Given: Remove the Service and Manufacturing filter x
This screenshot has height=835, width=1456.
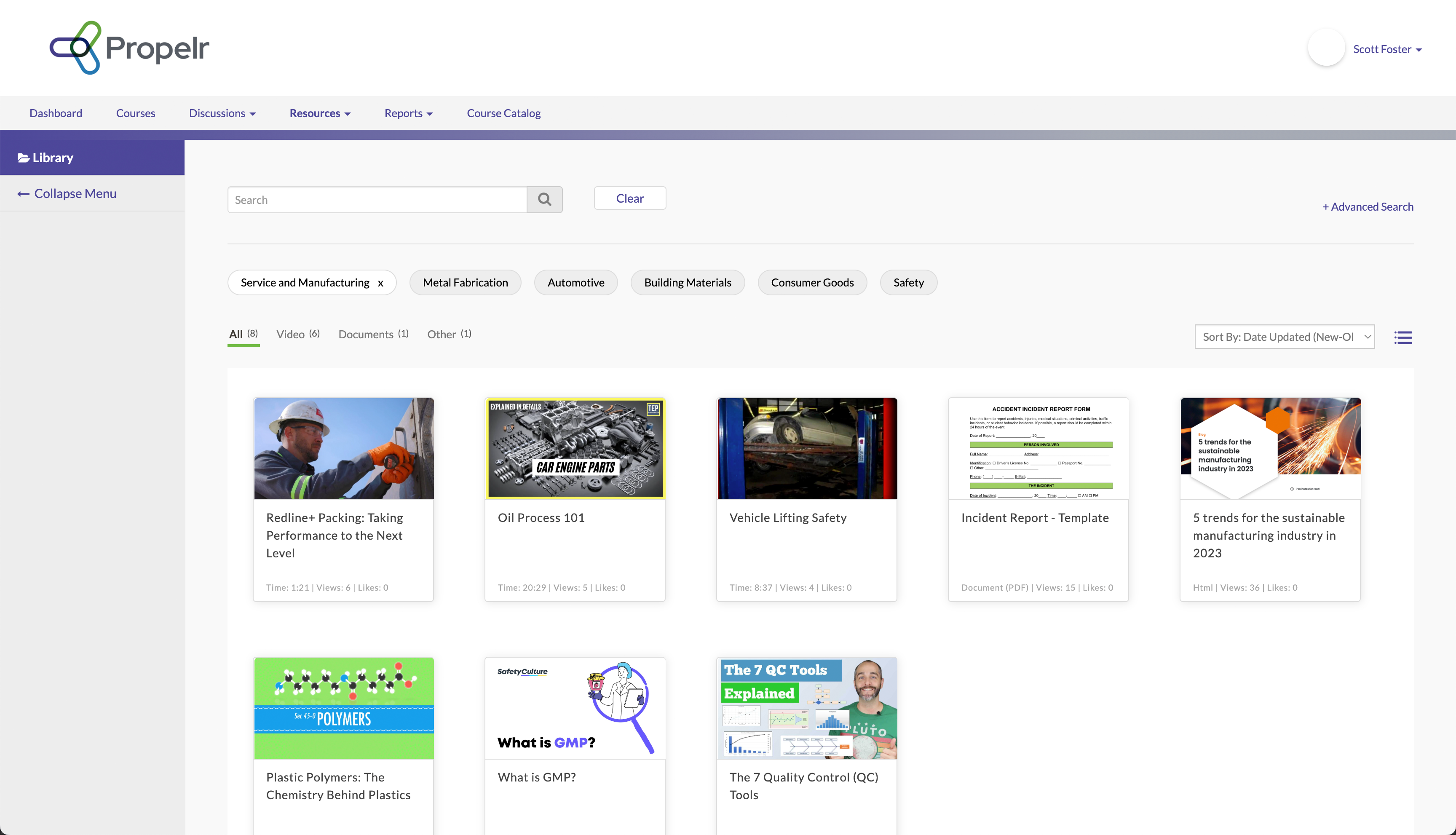Looking at the screenshot, I should pyautogui.click(x=380, y=283).
